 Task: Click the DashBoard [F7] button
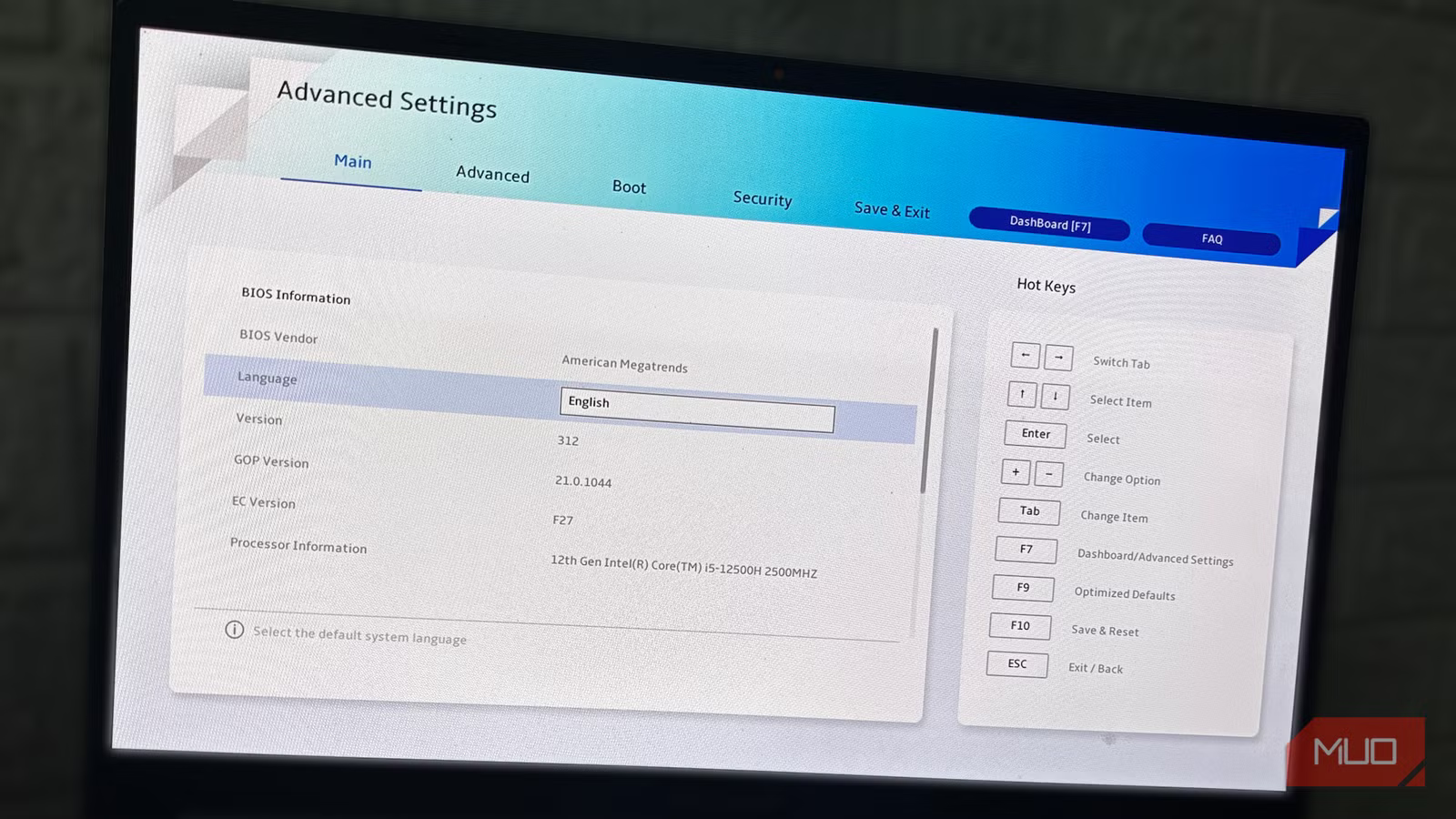1049,224
